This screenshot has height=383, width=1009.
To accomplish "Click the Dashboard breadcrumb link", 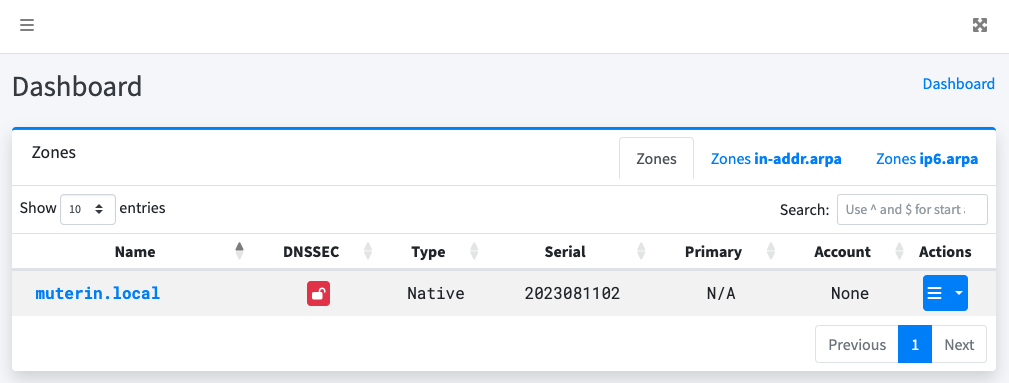I will pos(958,84).
